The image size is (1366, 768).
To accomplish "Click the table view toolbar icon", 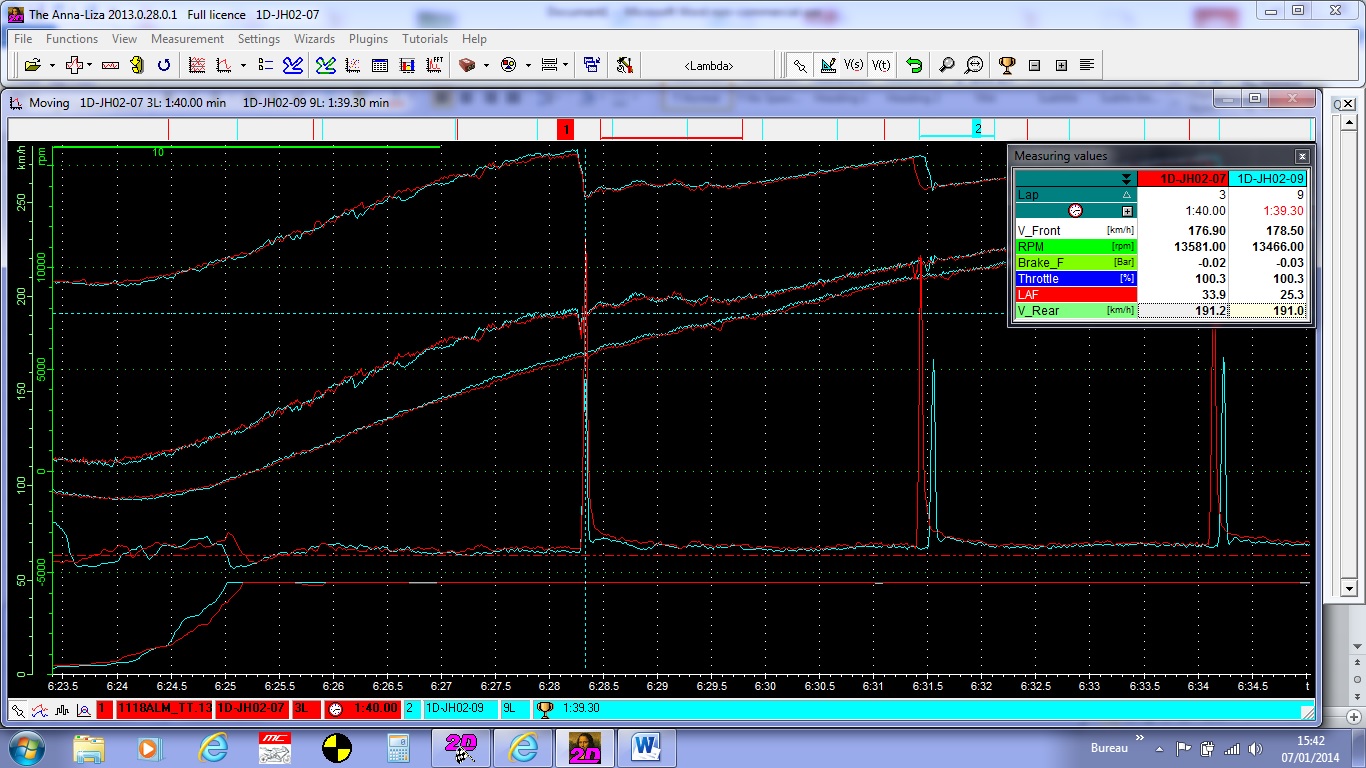I will click(x=380, y=65).
